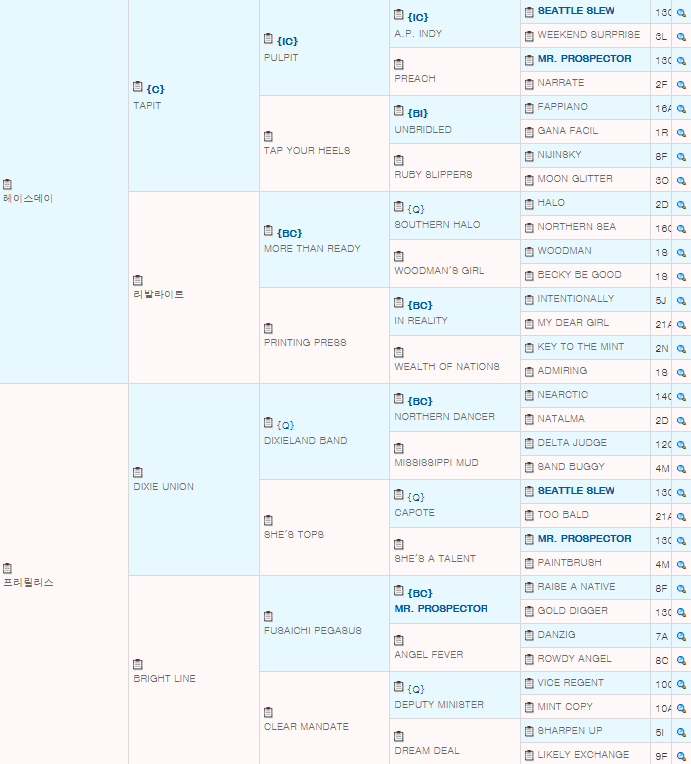691x764 pixels.
Task: Open the NORTHERN DANCER link
Action: [x=444, y=417]
